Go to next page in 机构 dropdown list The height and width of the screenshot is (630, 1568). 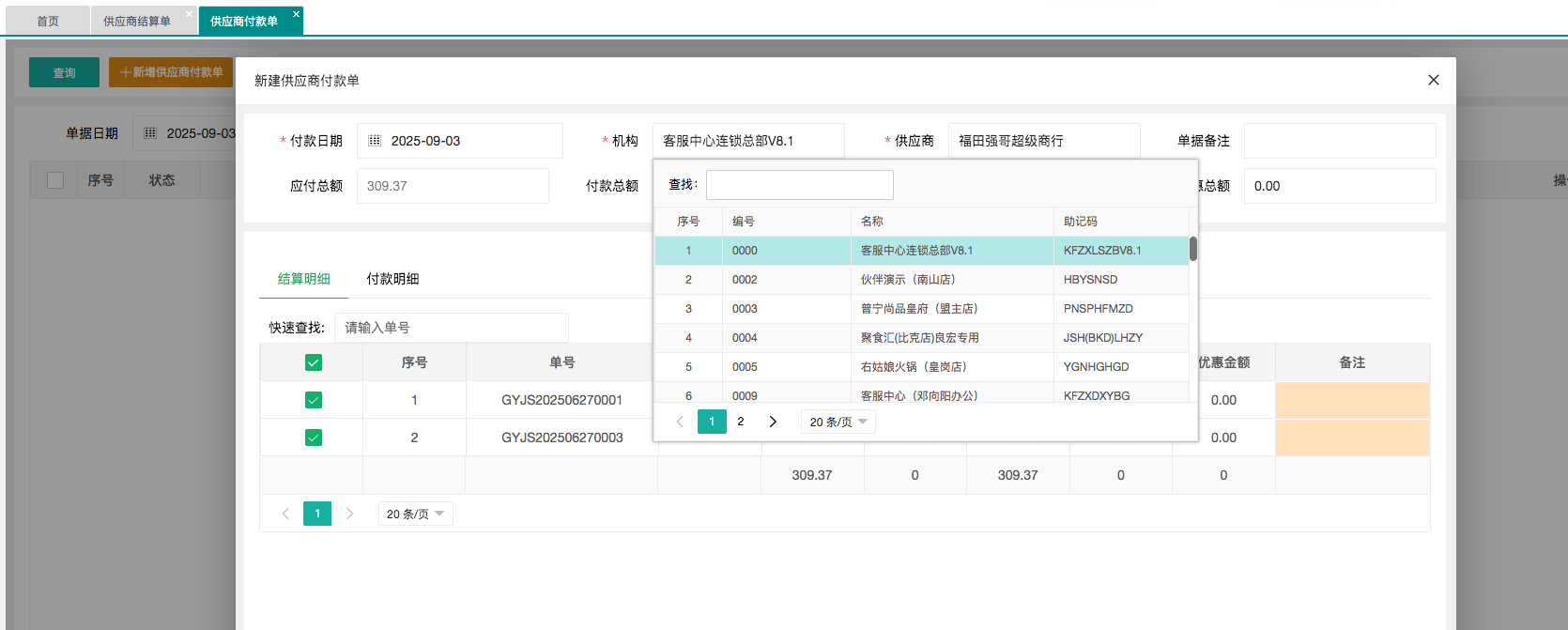point(773,422)
